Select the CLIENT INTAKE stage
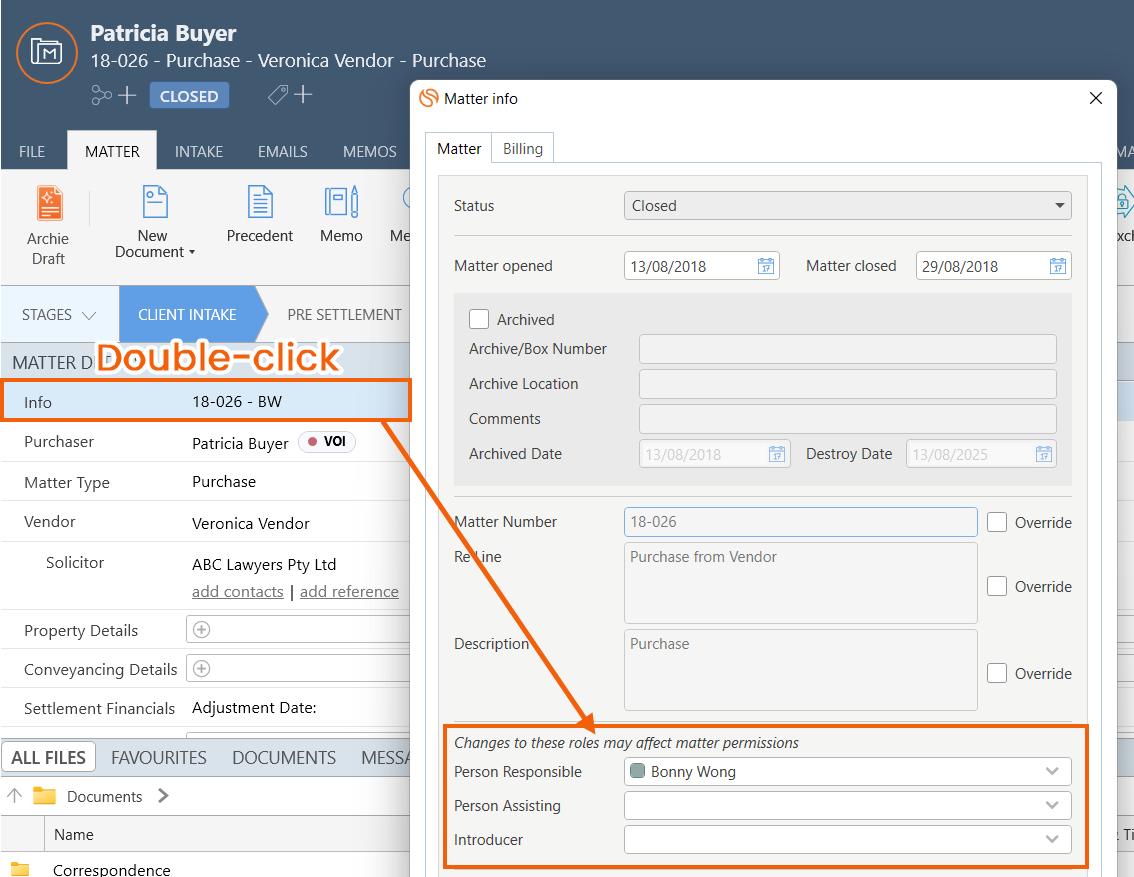The width and height of the screenshot is (1134, 877). [187, 315]
